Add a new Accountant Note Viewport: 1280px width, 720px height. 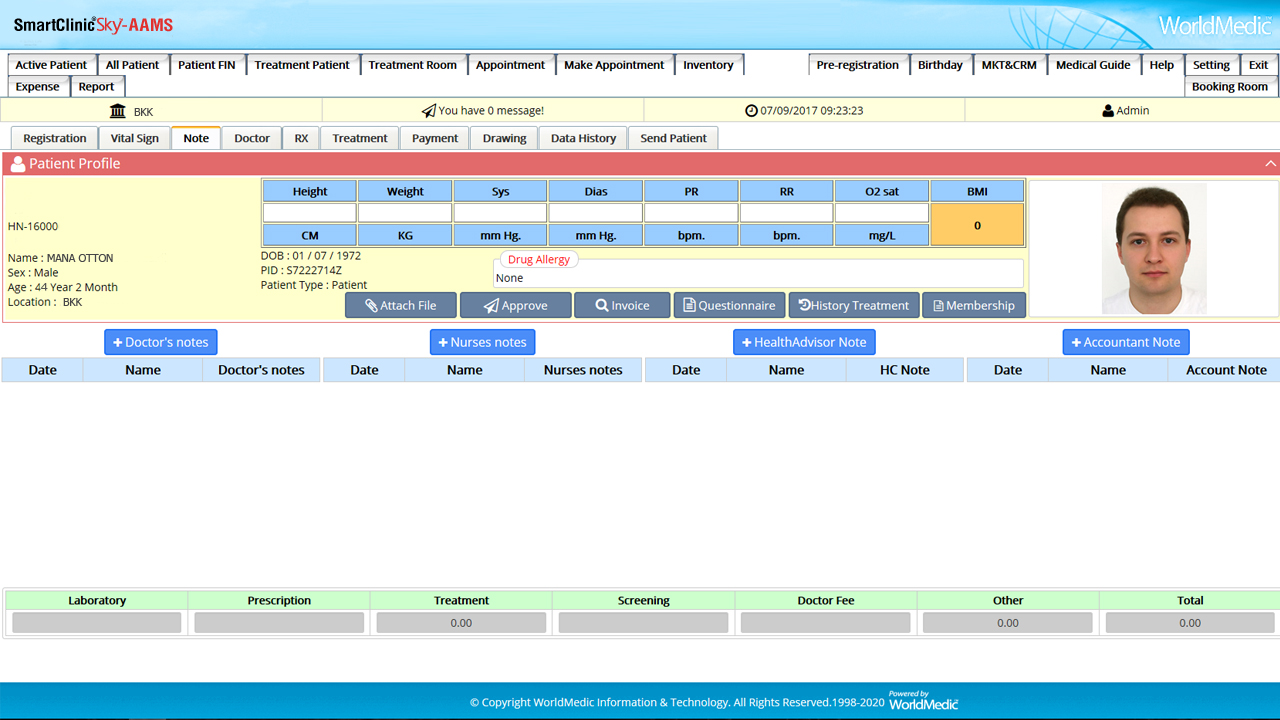pos(1125,342)
